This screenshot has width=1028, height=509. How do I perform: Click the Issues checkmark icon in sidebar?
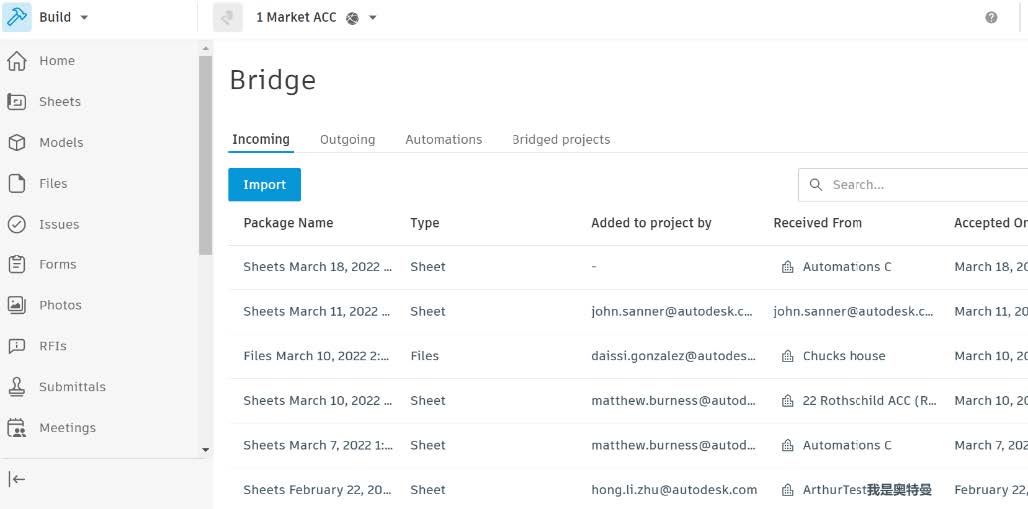tap(16, 224)
